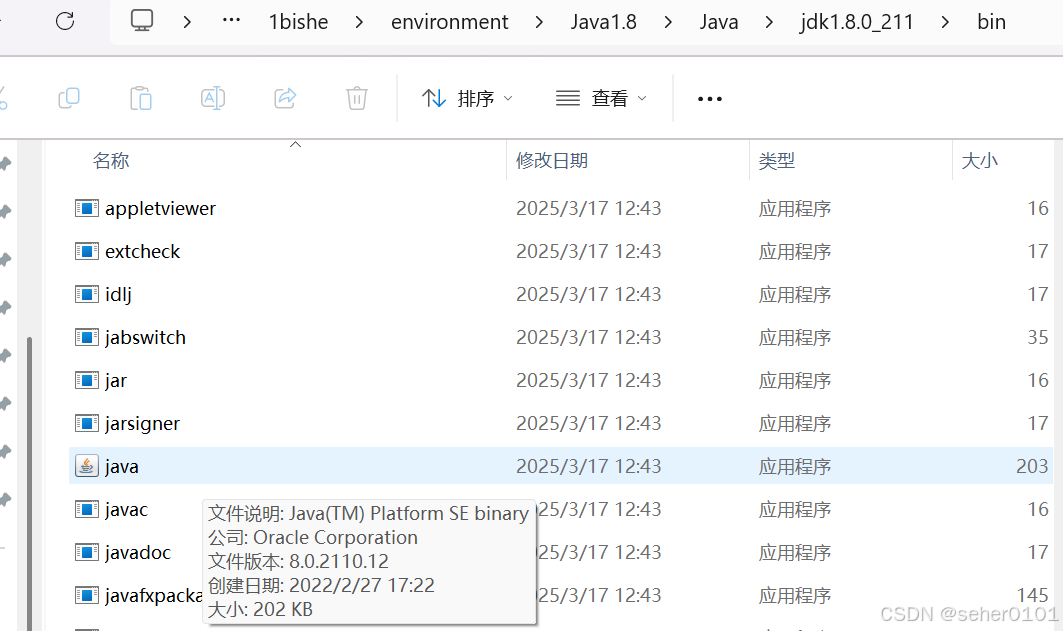Click the Delete trash icon
The width and height of the screenshot is (1063, 631).
[357, 98]
